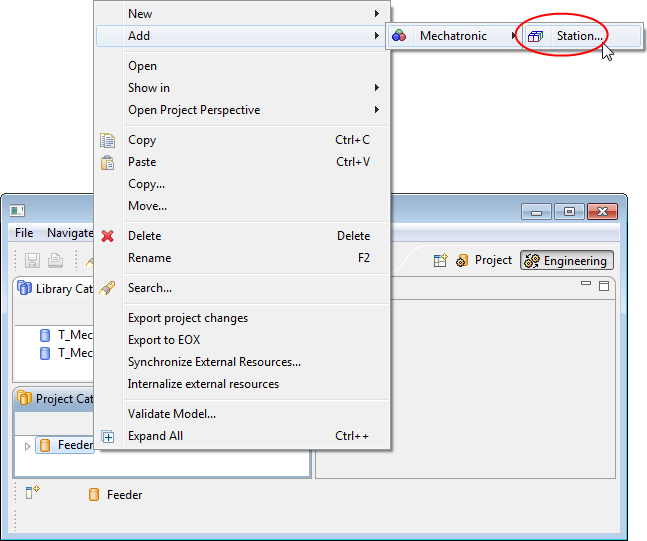Select Export project changes
647x541 pixels.
click(x=243, y=318)
